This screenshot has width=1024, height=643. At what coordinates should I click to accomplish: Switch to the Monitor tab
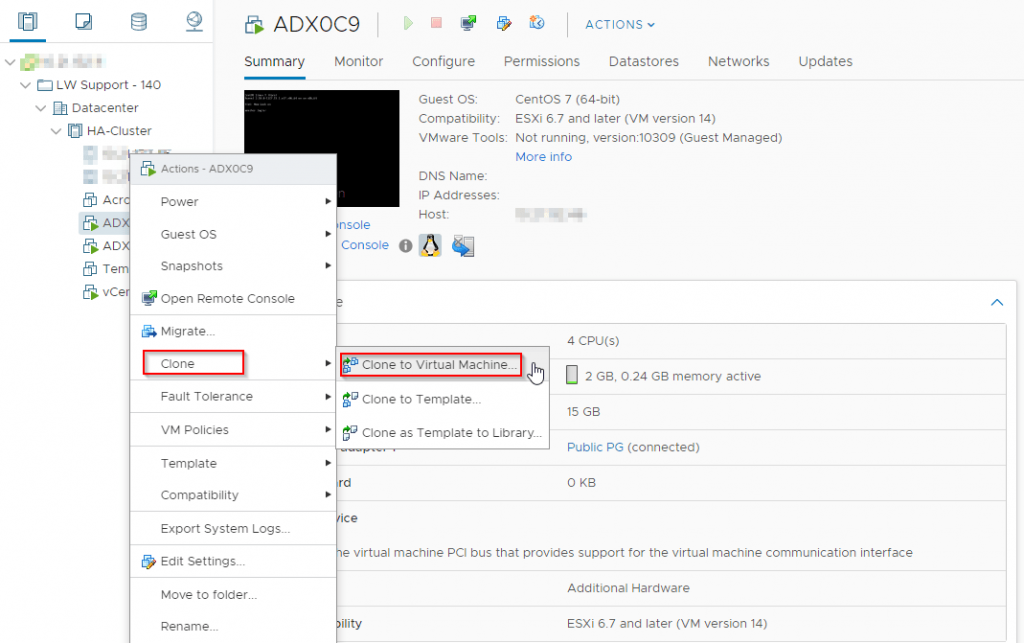click(358, 61)
